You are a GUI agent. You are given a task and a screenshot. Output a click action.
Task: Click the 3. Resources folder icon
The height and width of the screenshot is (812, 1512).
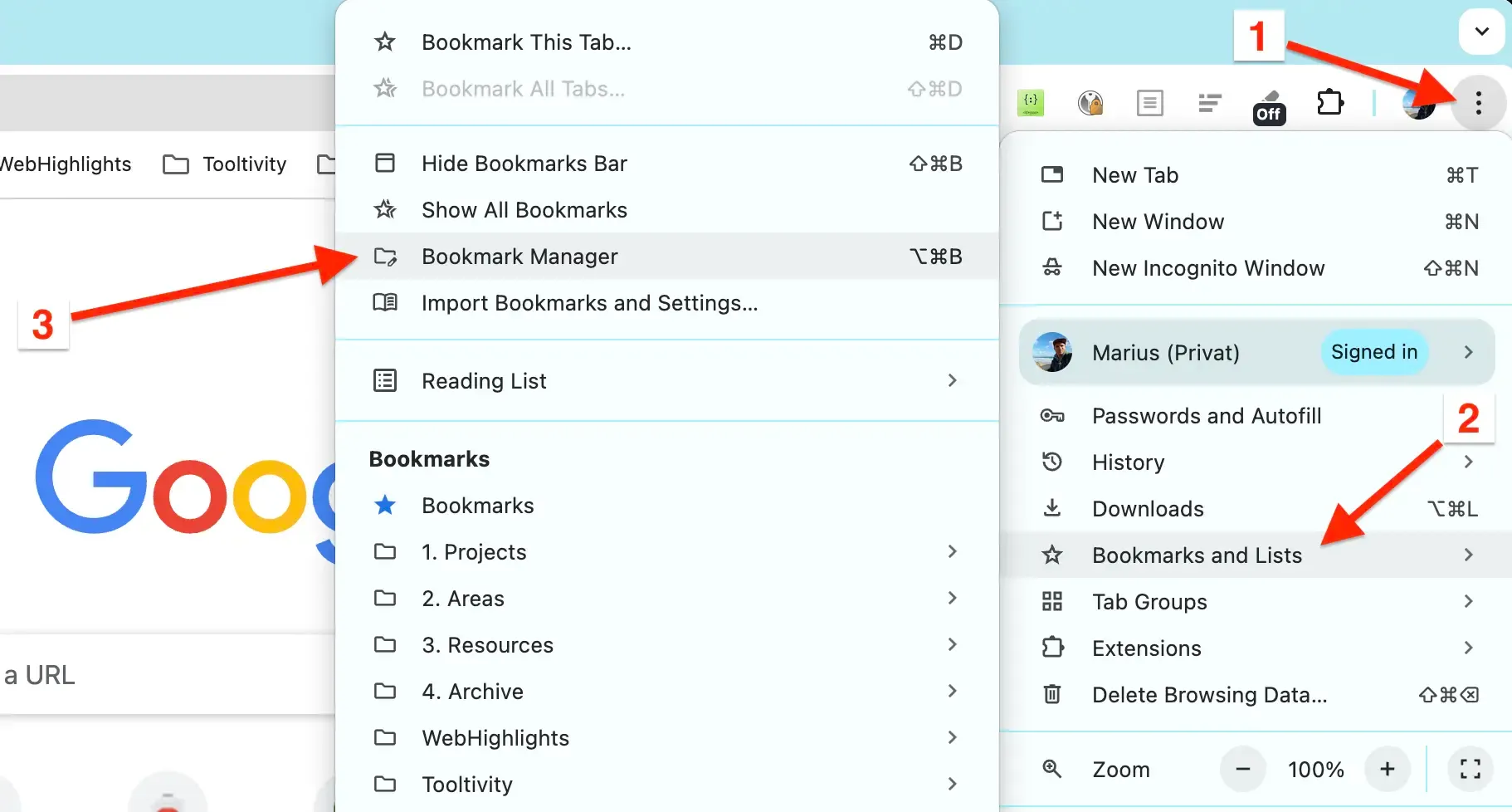pyautogui.click(x=385, y=644)
